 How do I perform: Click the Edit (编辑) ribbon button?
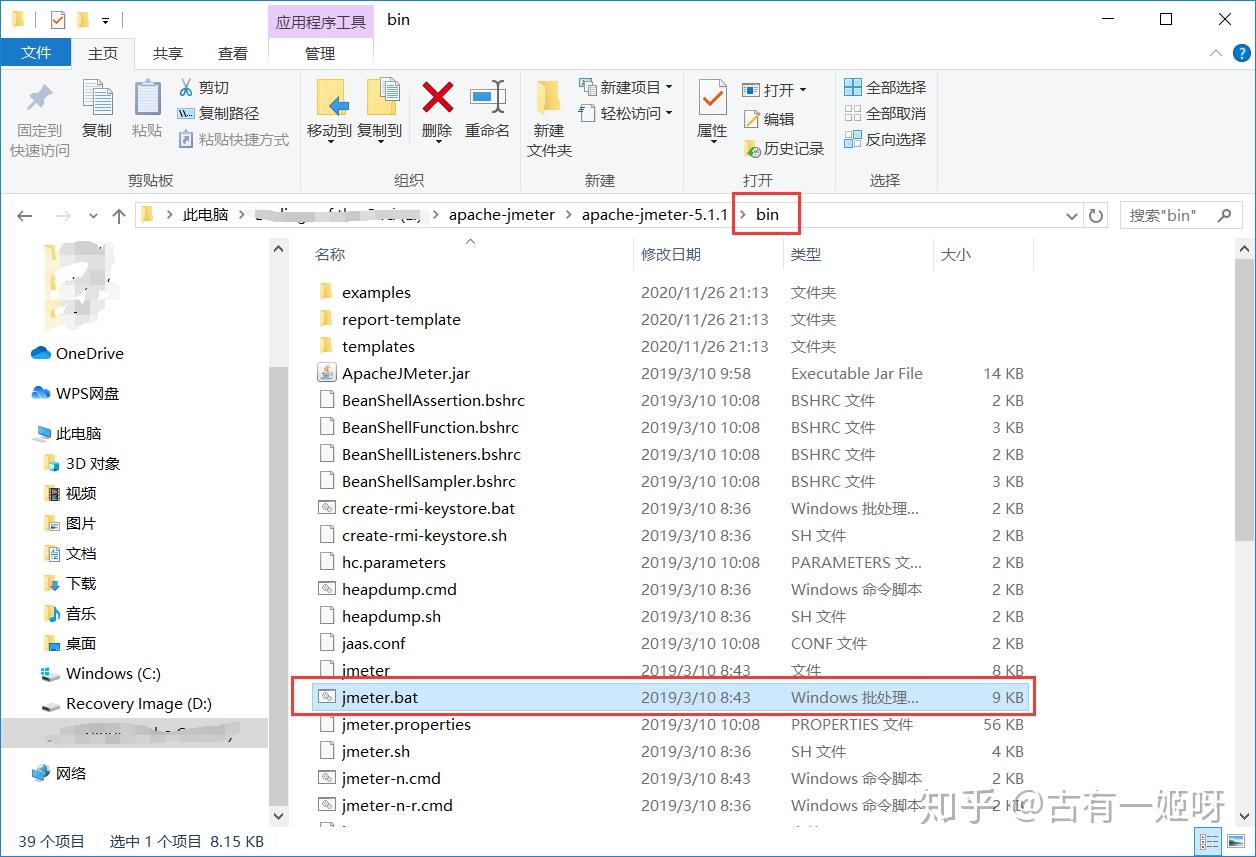pos(768,119)
